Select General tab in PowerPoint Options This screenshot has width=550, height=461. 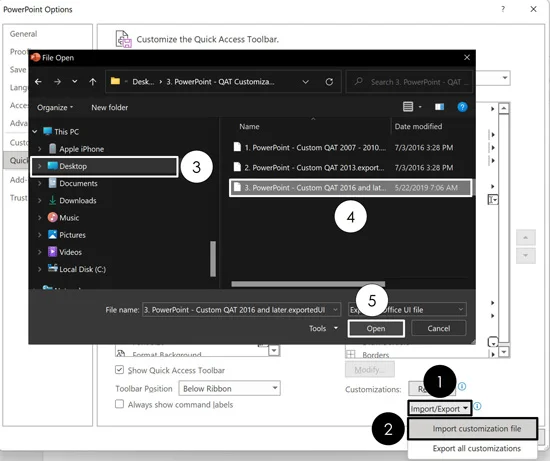point(23,34)
